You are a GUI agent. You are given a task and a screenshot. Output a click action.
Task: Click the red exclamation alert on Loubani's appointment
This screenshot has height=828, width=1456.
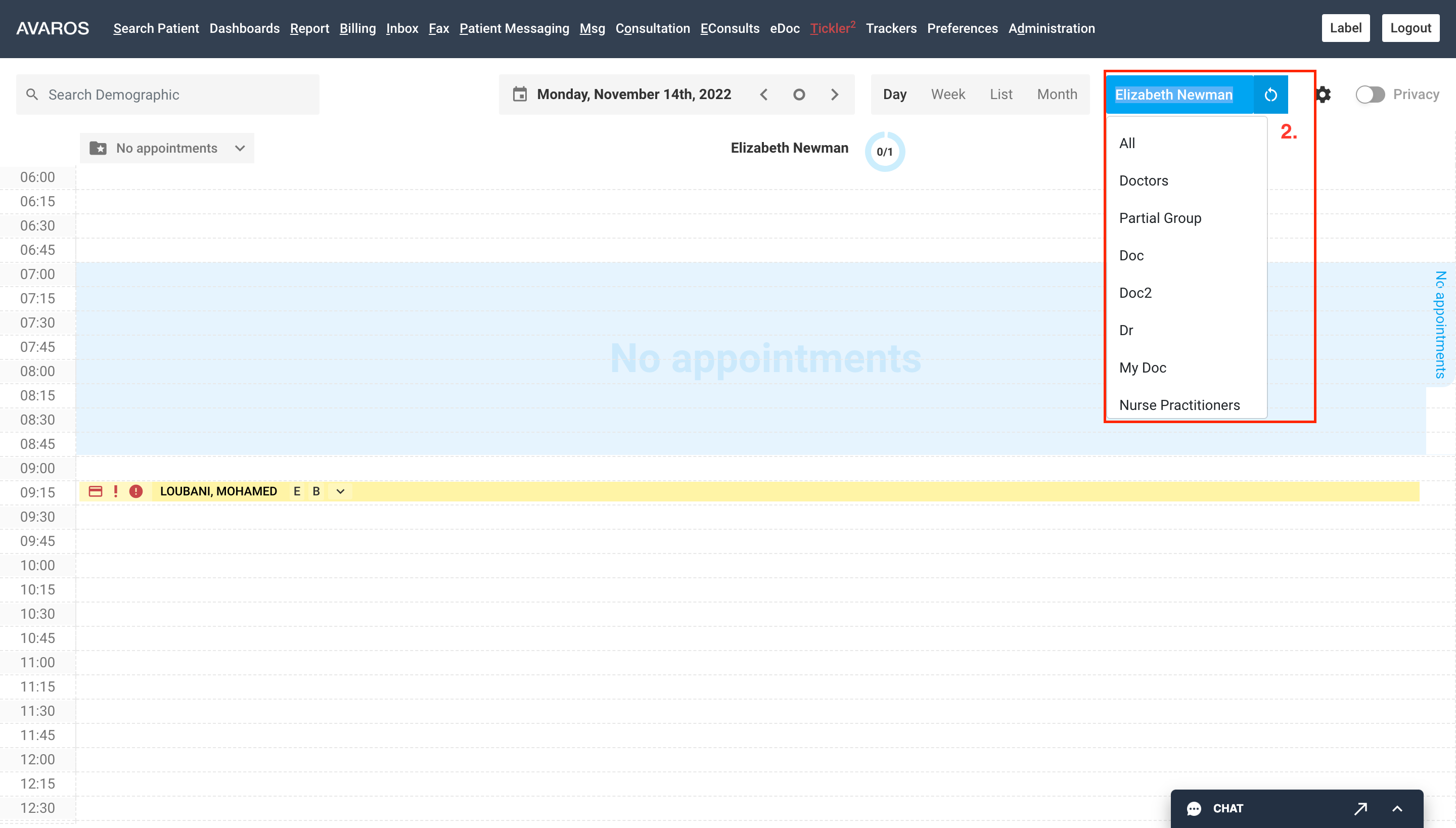tap(116, 491)
